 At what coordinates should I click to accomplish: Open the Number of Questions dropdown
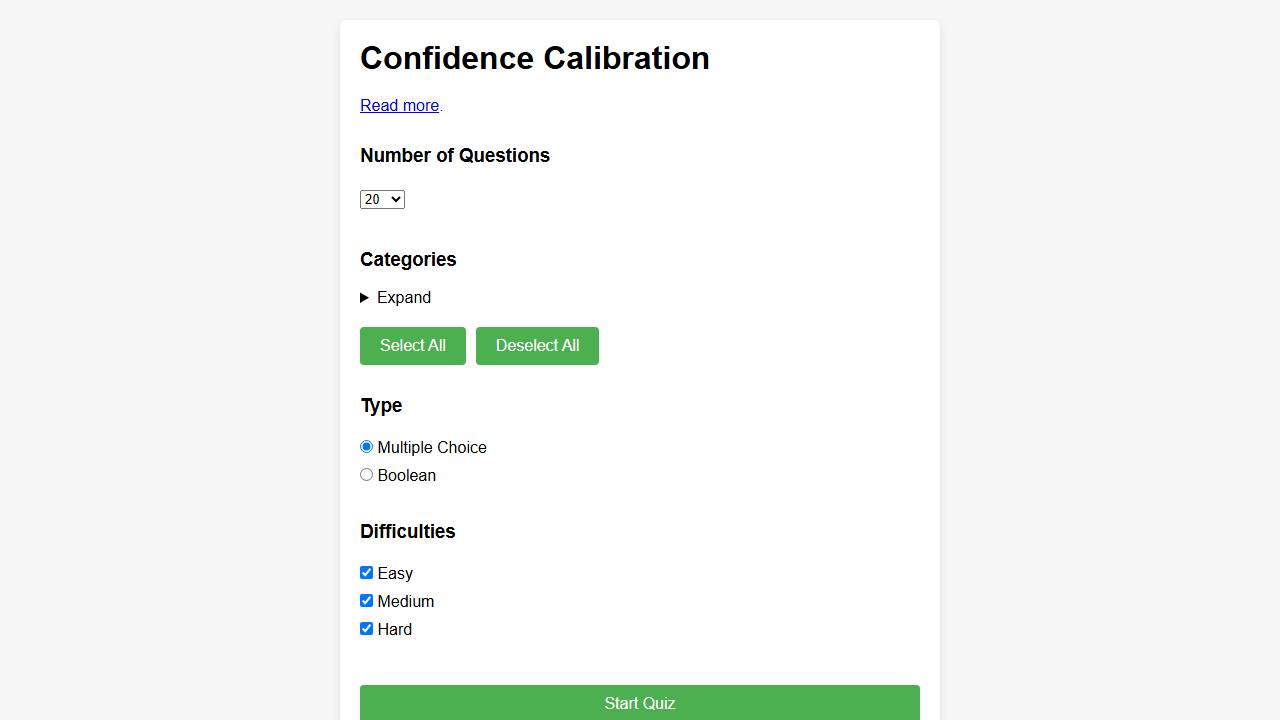[x=382, y=199]
